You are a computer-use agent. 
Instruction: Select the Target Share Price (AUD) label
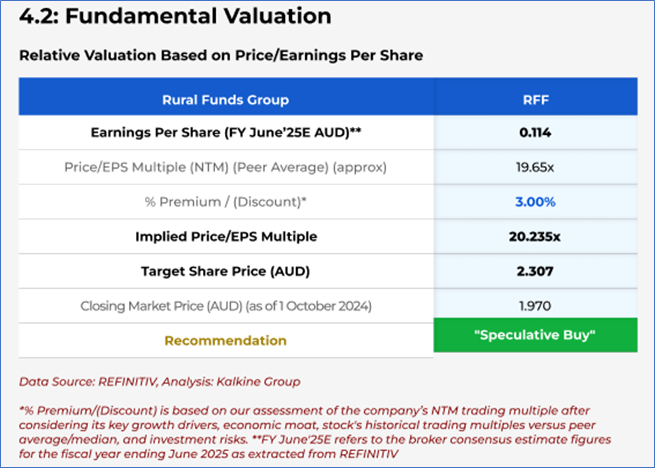[225, 271]
